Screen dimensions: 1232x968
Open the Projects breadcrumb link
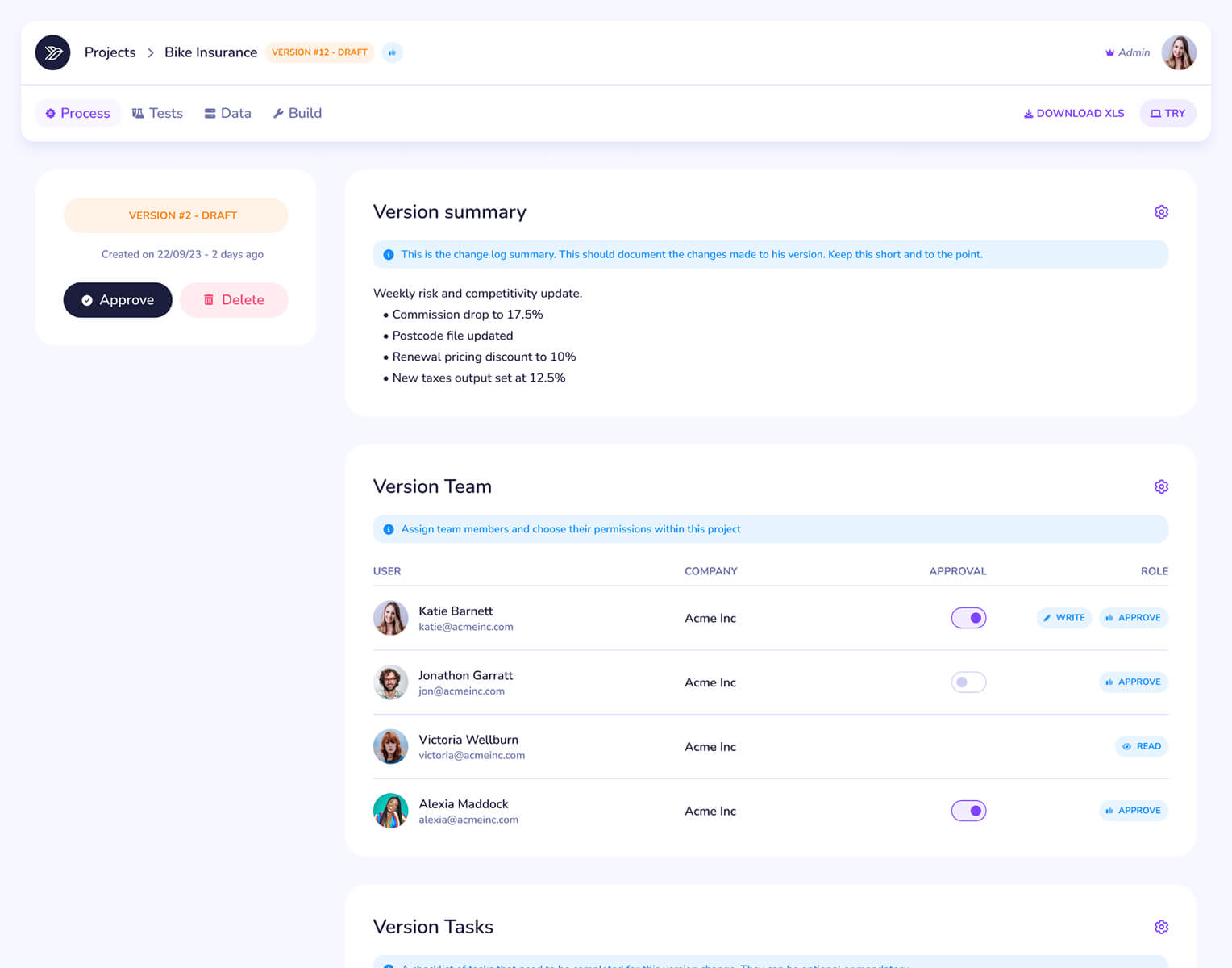click(x=110, y=52)
